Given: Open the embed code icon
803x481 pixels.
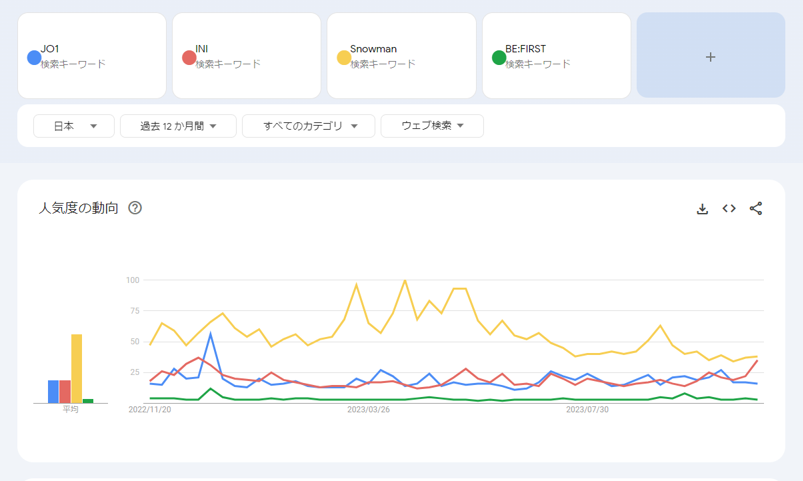Looking at the screenshot, I should tap(729, 208).
